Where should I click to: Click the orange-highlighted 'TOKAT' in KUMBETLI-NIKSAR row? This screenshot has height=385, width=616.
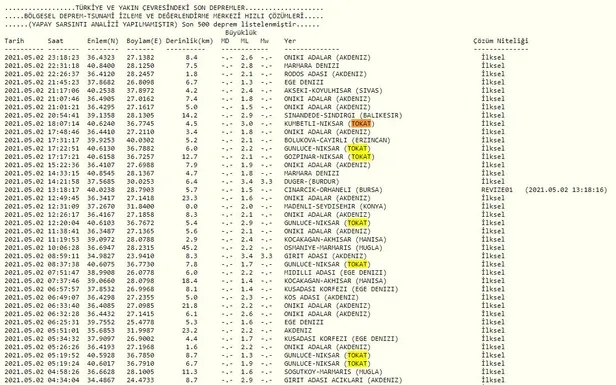click(x=361, y=124)
